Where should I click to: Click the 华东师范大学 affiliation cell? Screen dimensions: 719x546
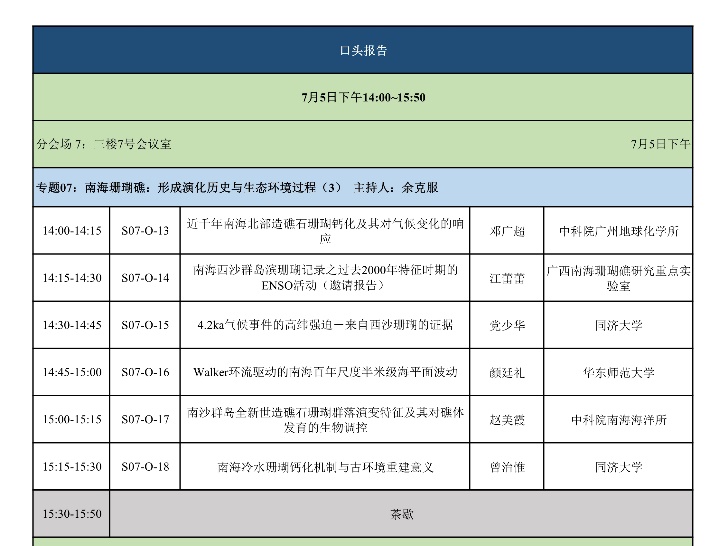(x=618, y=372)
